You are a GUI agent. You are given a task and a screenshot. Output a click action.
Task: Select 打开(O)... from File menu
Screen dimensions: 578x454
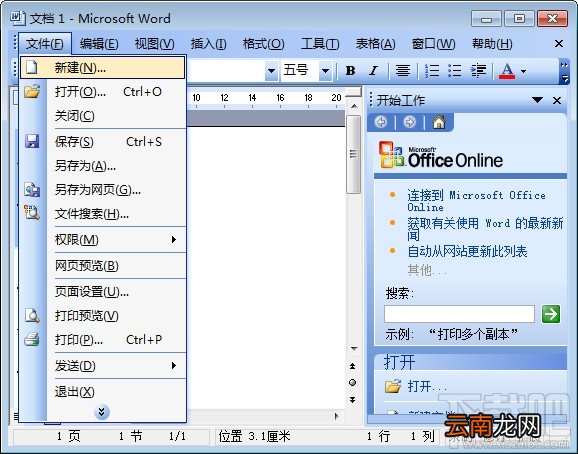click(x=102, y=91)
